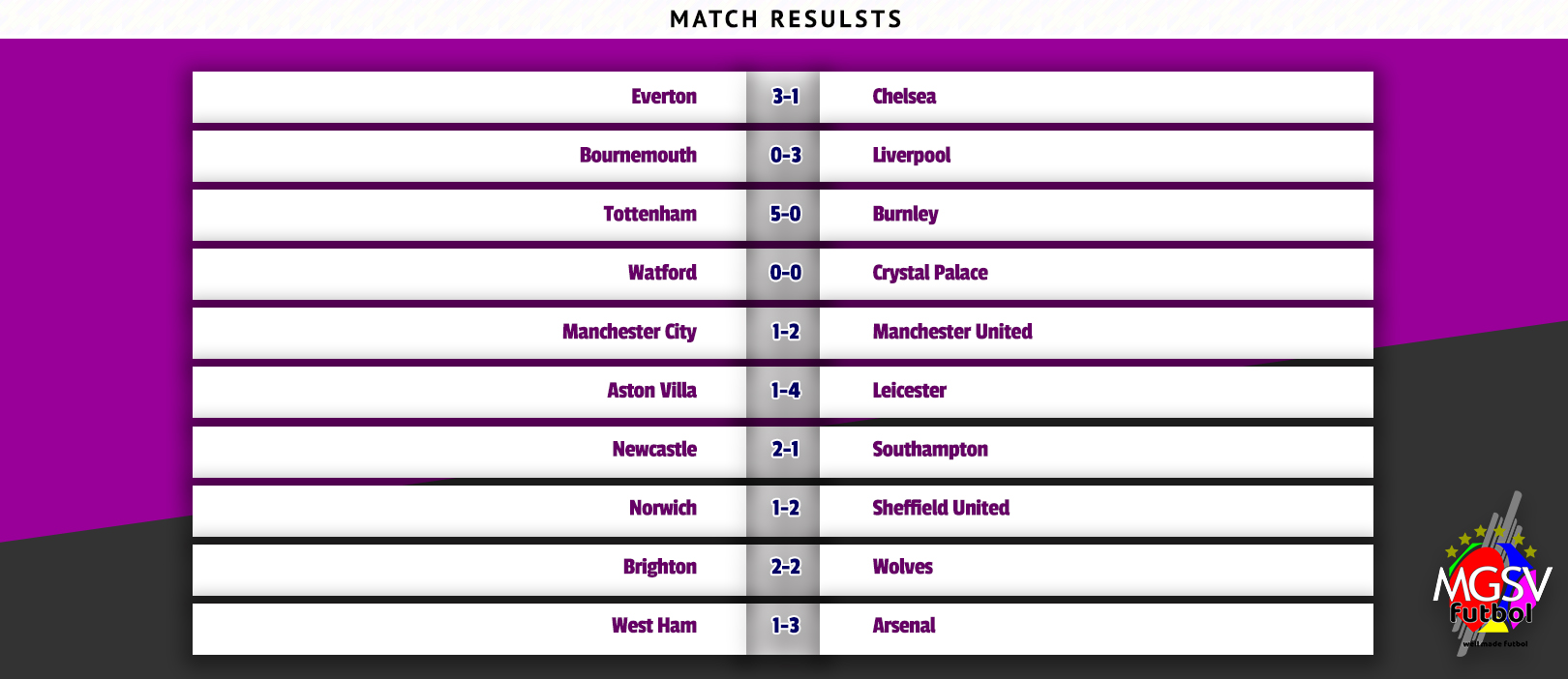Click the Southampton team name

(x=929, y=450)
